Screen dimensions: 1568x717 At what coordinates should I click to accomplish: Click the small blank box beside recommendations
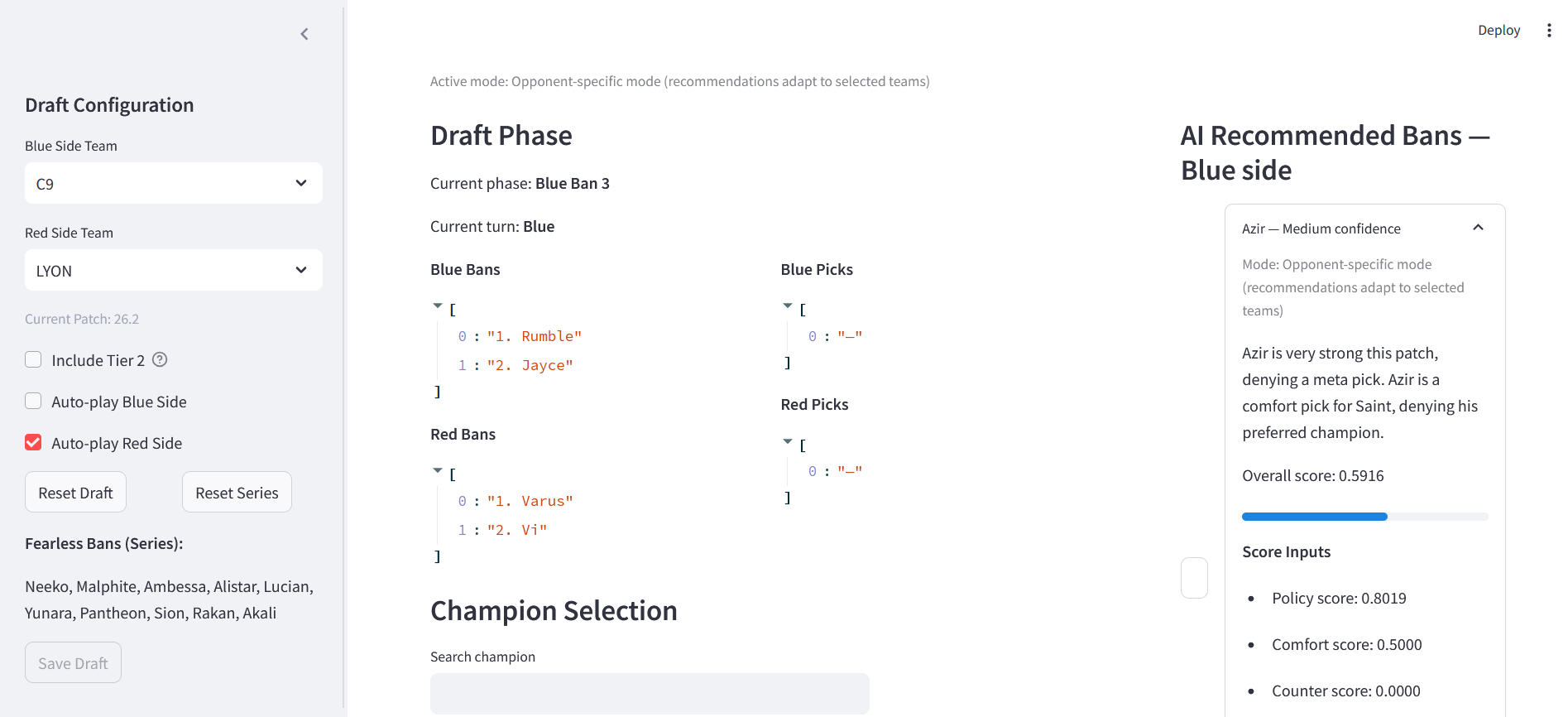1194,578
